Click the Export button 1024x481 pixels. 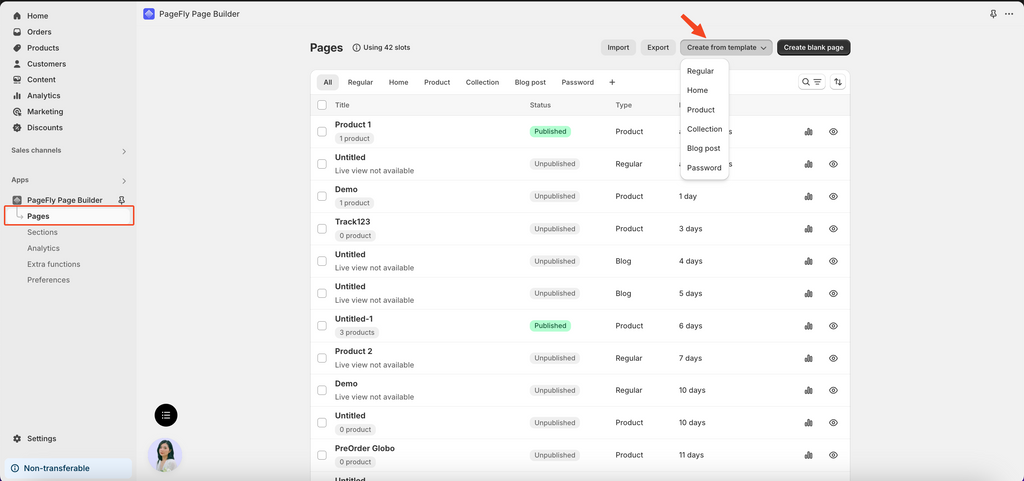(x=658, y=48)
